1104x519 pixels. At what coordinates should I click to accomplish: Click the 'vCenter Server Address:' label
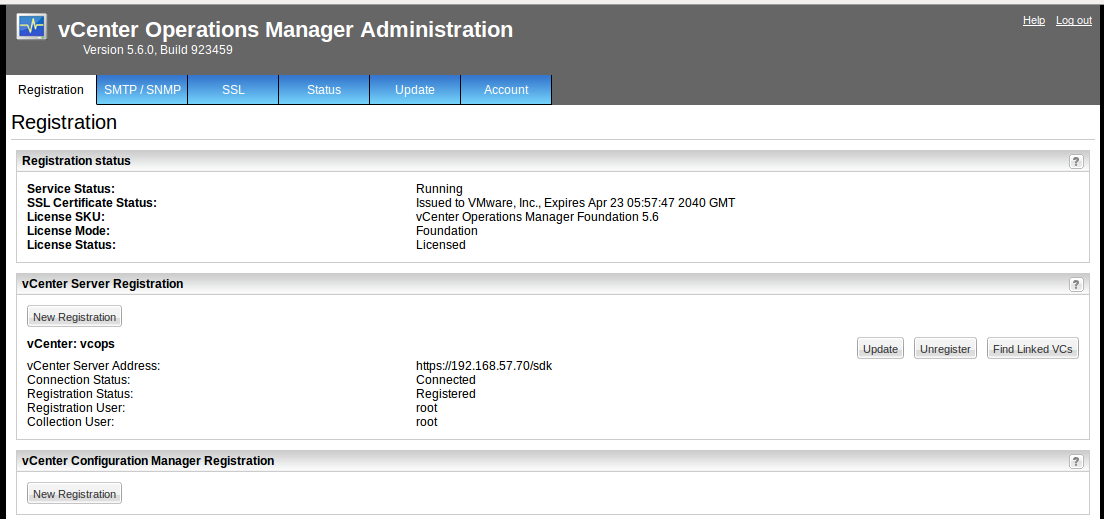click(x=94, y=366)
